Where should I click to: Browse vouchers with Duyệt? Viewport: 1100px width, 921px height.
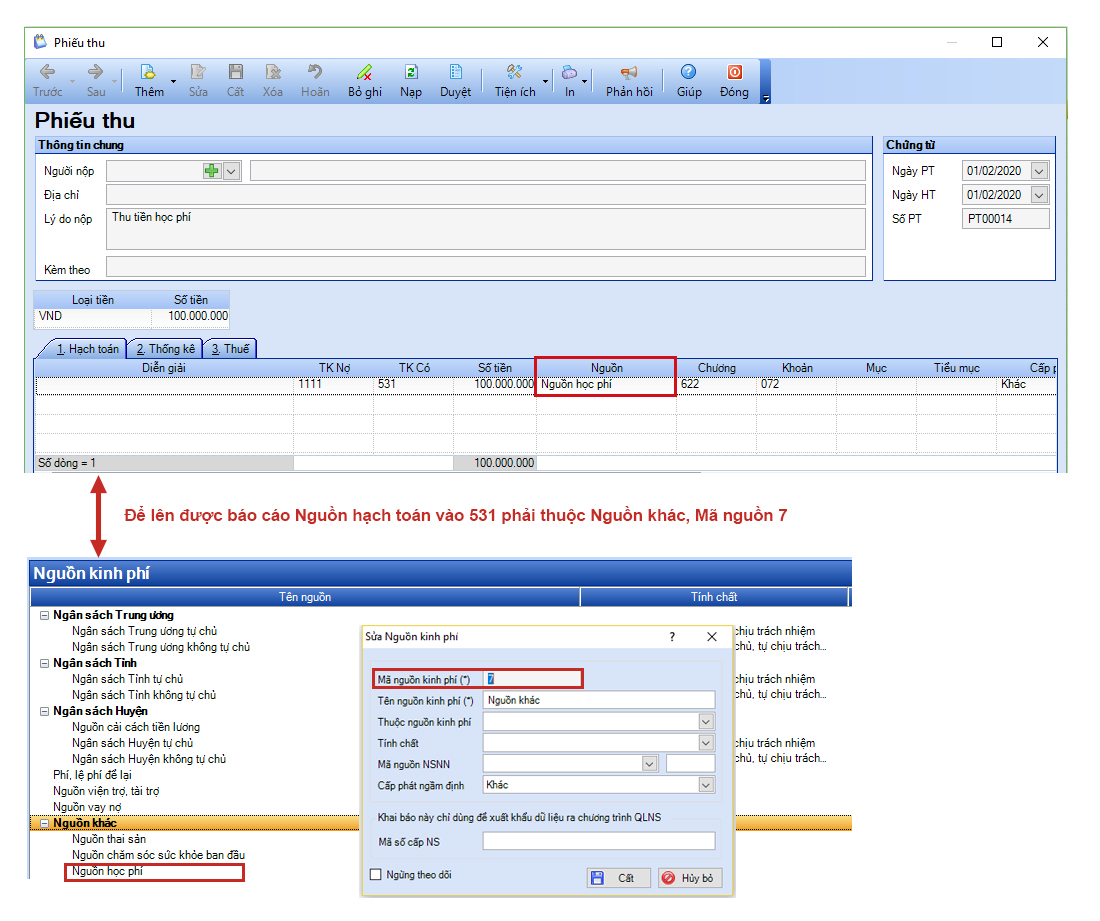point(455,81)
